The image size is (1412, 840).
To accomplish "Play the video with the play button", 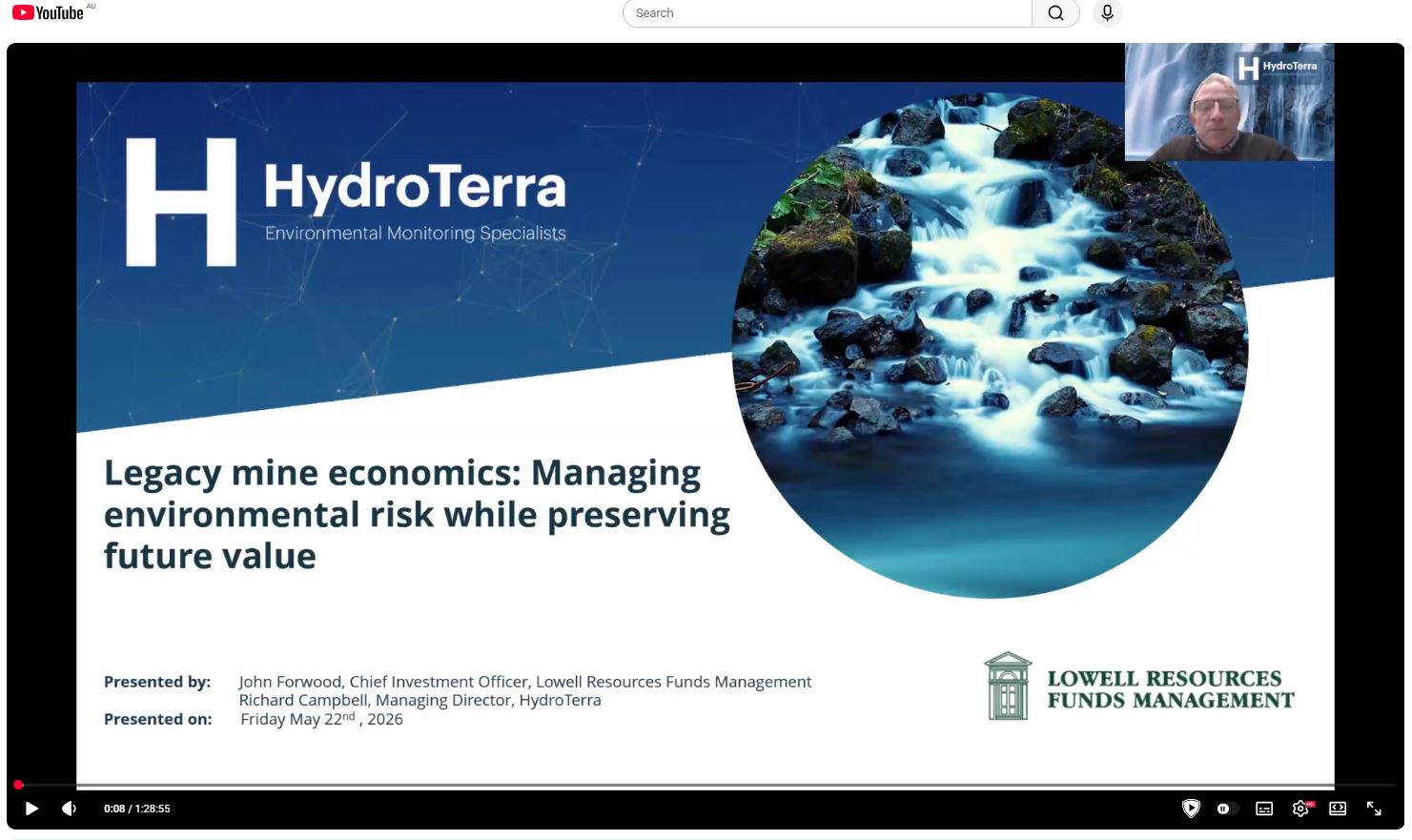I will [31, 809].
